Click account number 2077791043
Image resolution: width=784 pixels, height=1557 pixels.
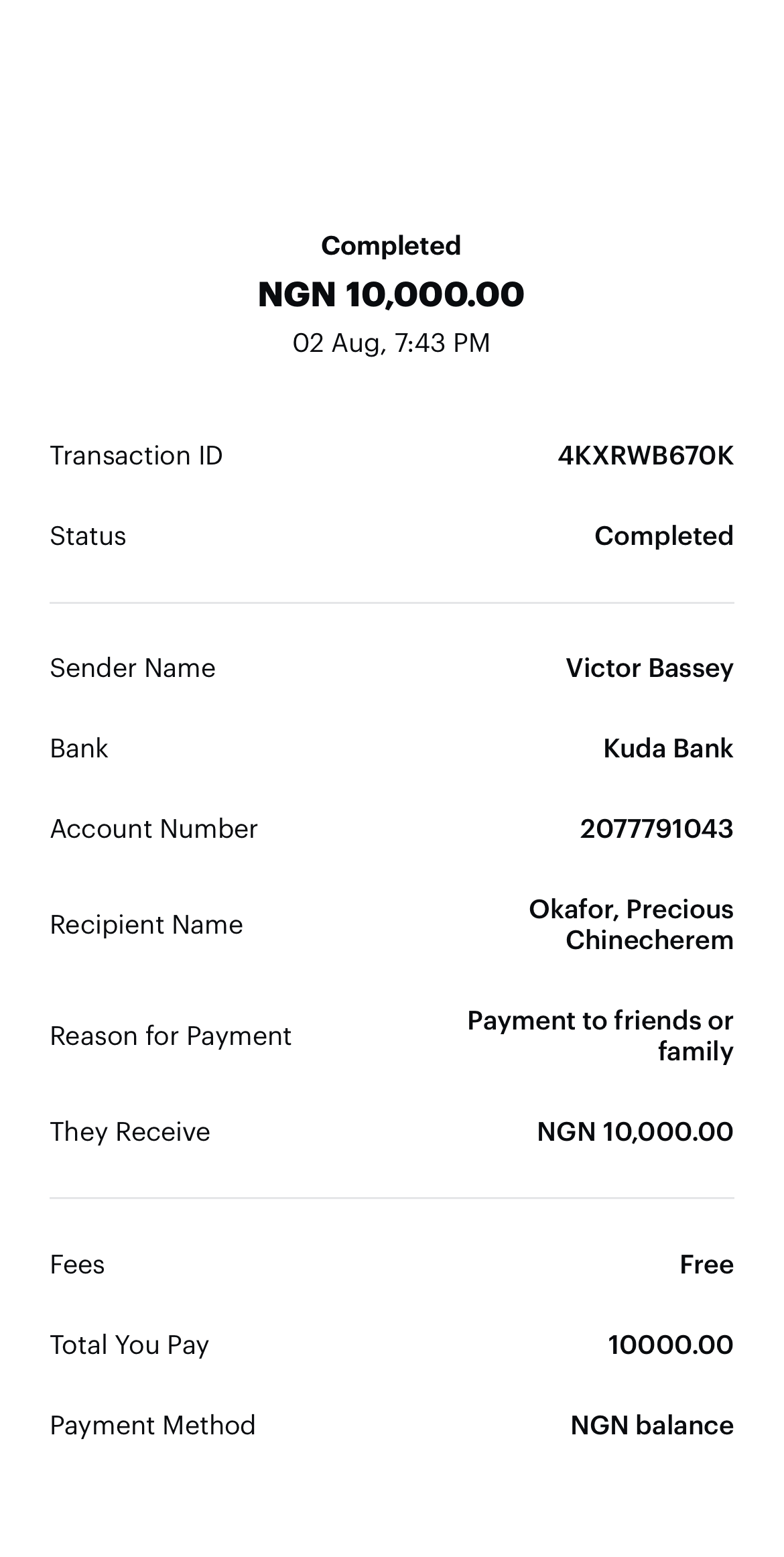(657, 829)
